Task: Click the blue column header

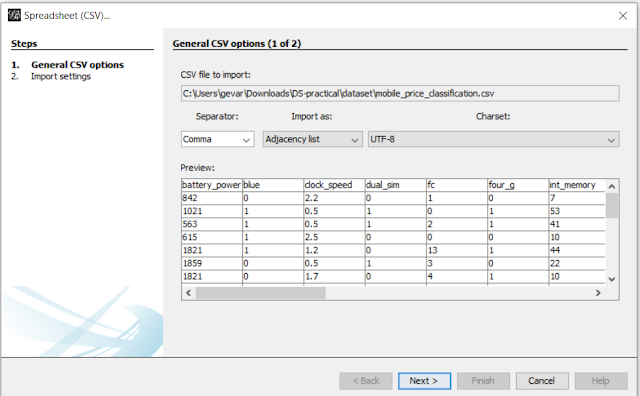Action: (273, 185)
